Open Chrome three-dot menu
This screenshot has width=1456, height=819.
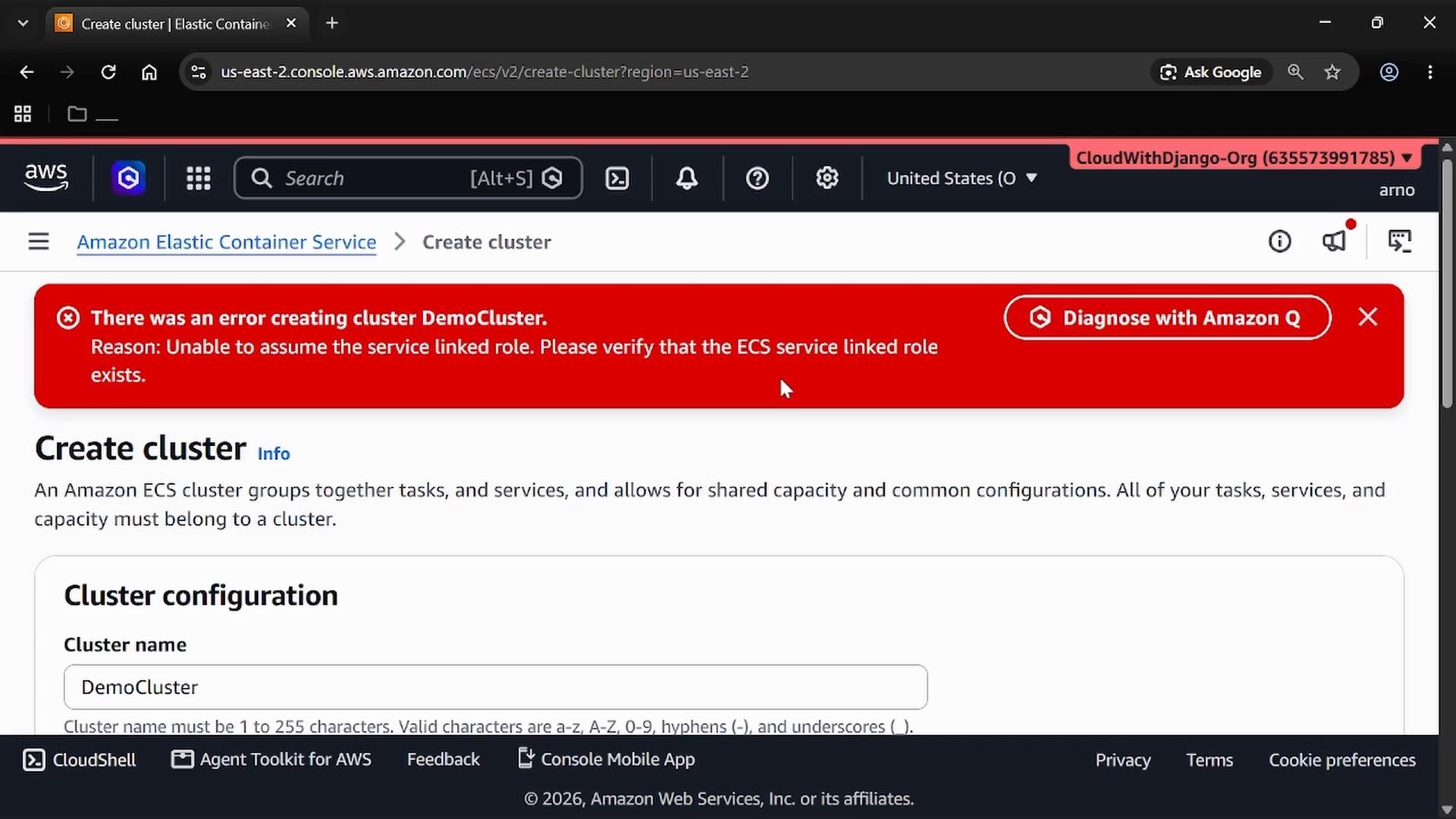[1430, 72]
